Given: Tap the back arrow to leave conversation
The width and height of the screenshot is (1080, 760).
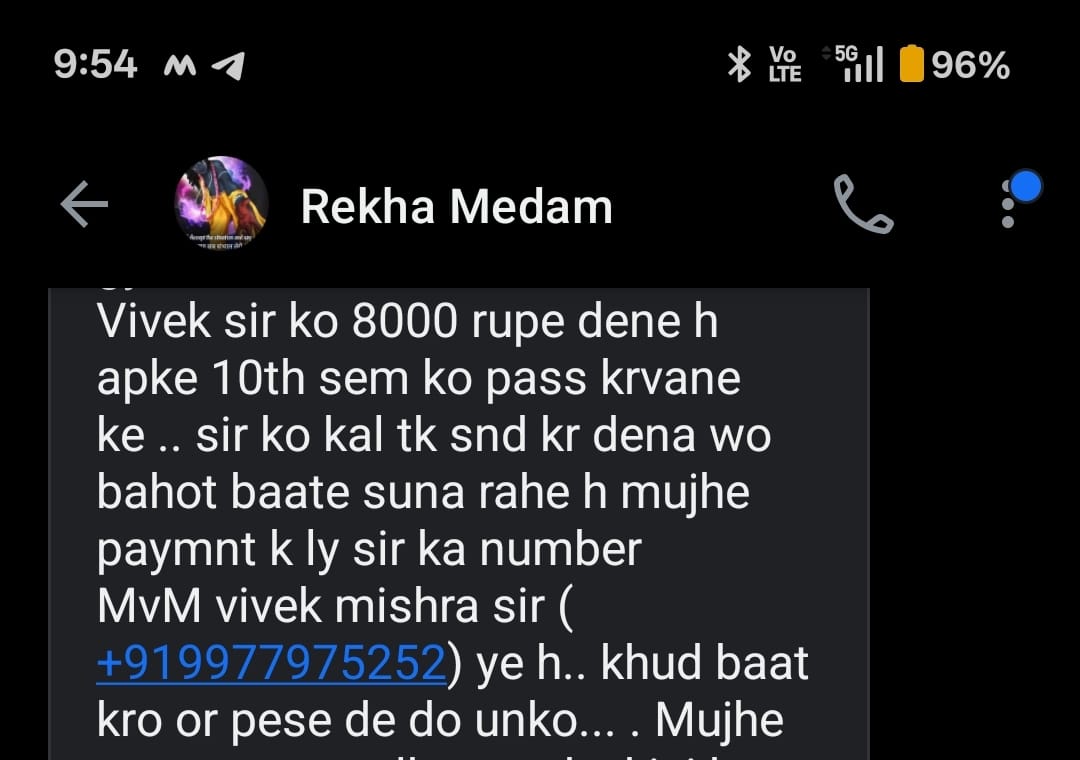Looking at the screenshot, I should tap(84, 204).
